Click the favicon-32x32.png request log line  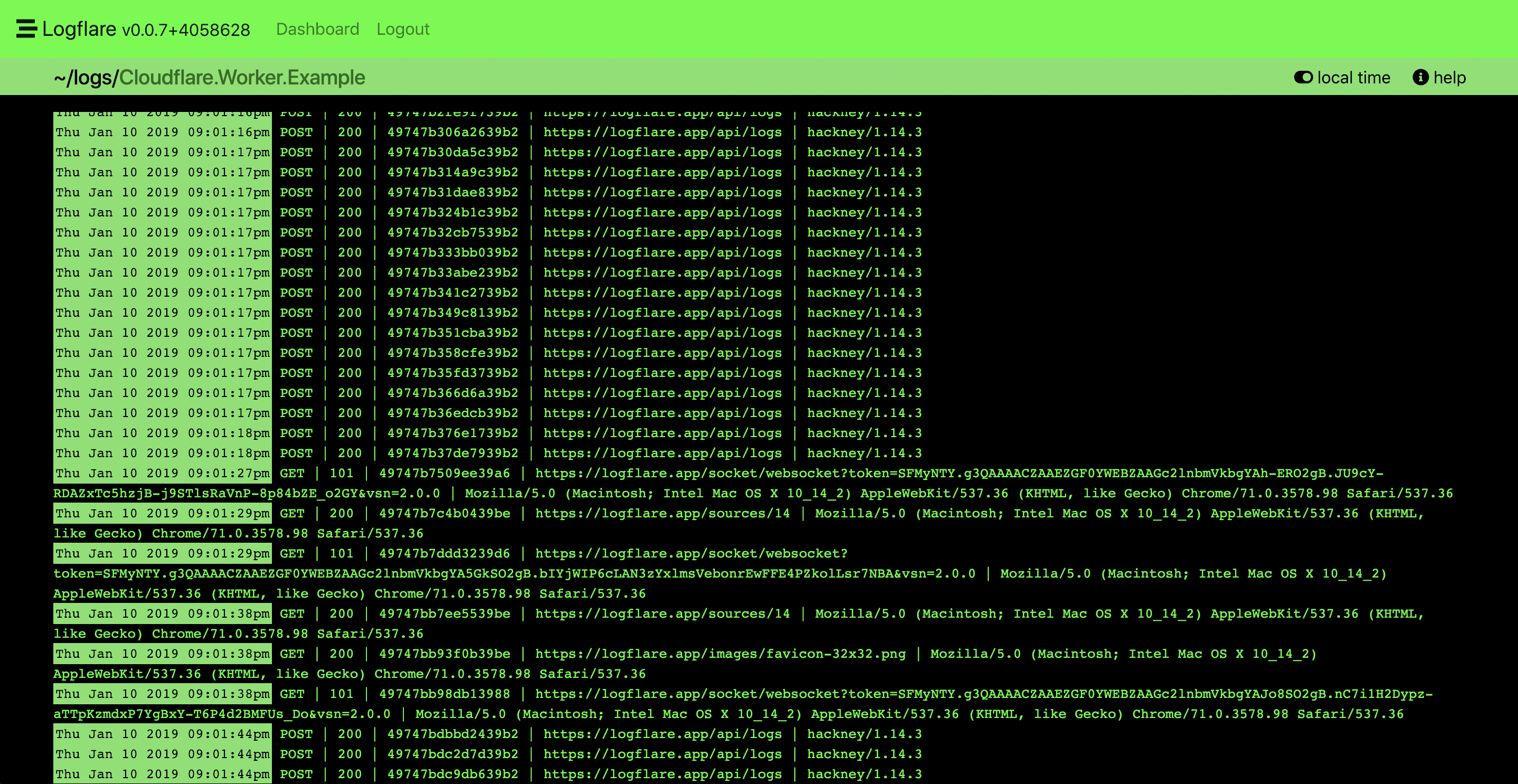click(720, 654)
